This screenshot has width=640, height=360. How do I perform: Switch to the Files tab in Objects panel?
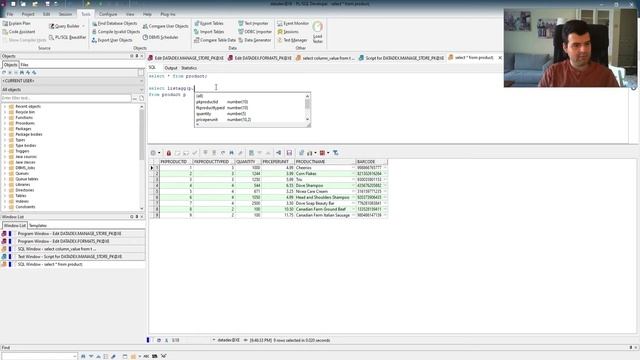24,65
